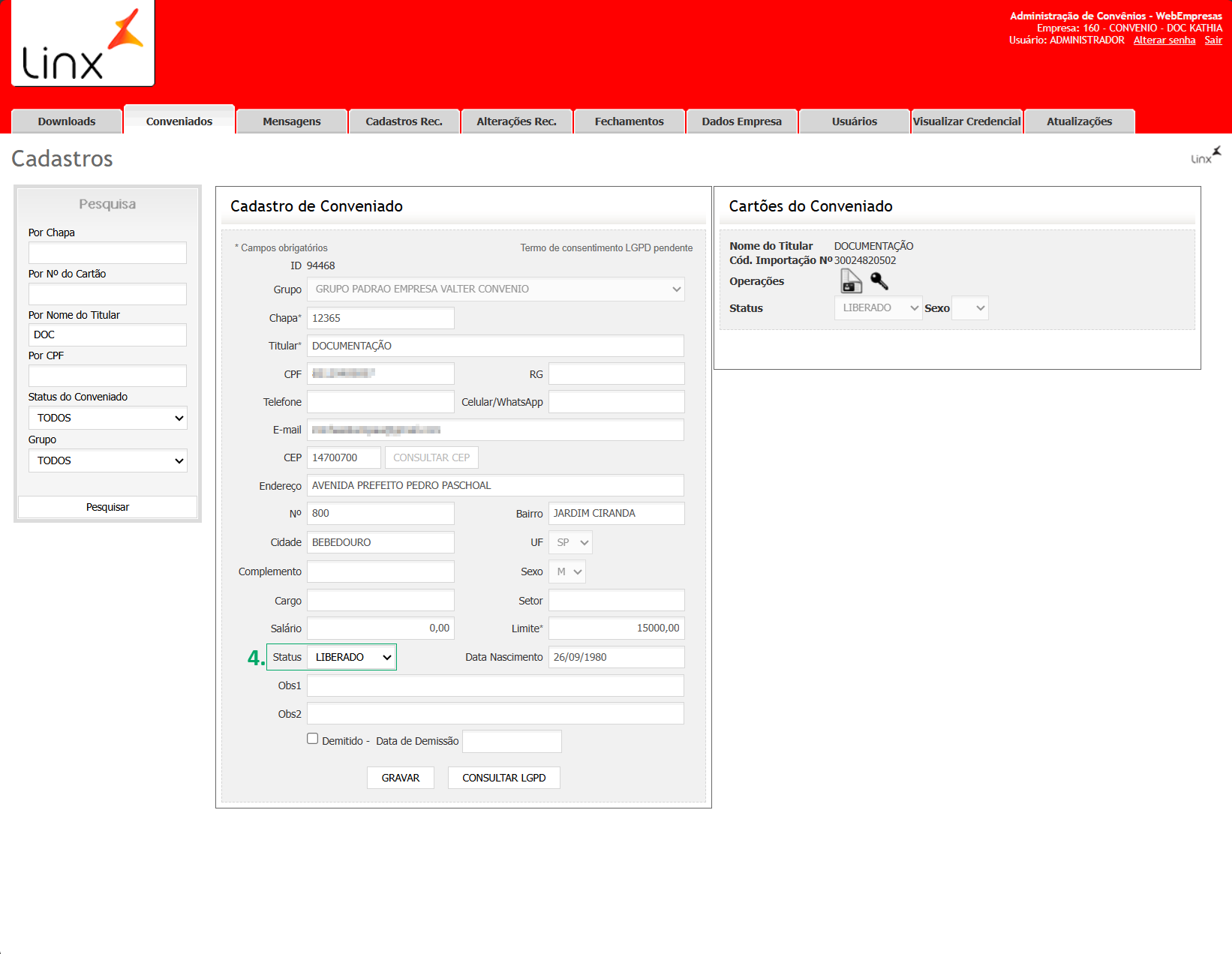
Task: Click the Cidade field with BEBEDOURO
Action: (380, 542)
